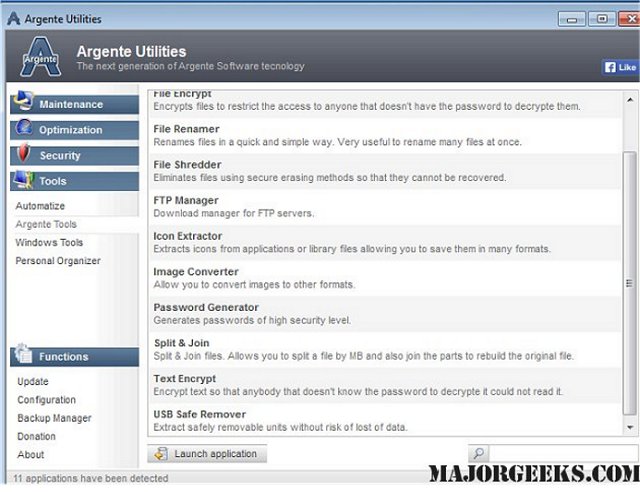Select the FTP Manager tool
The width and height of the screenshot is (640, 492).
coord(385,207)
